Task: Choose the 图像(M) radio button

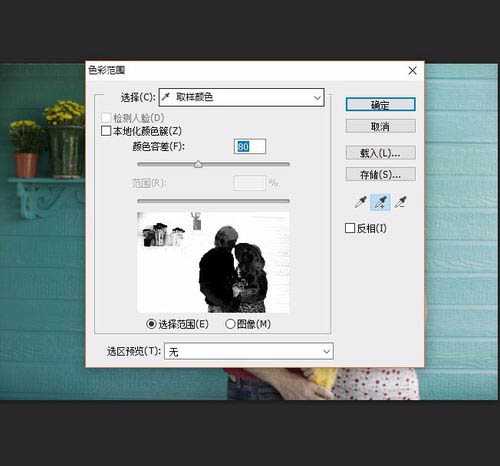Action: tap(230, 324)
